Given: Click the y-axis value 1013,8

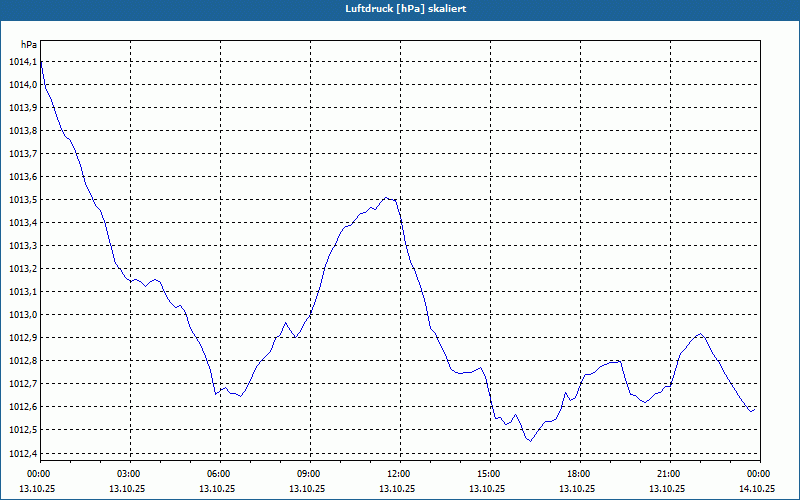Looking at the screenshot, I should 23,131.
